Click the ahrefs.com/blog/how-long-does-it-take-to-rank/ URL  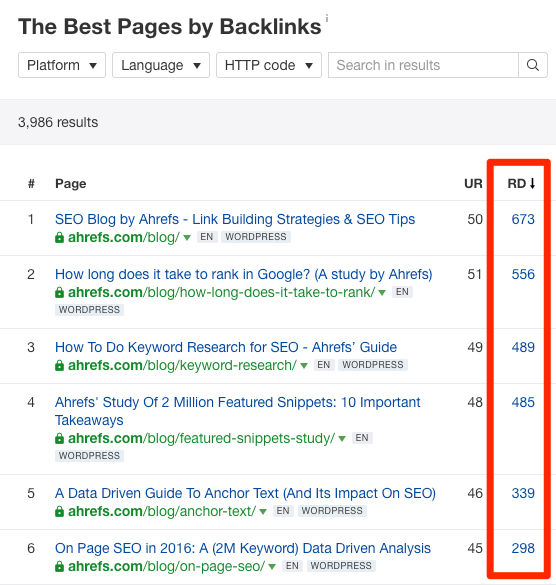click(221, 292)
